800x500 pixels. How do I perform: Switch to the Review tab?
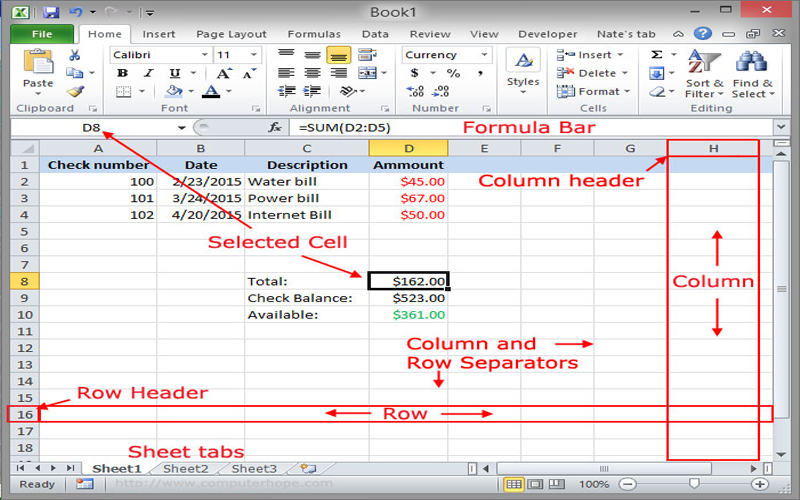(x=430, y=34)
